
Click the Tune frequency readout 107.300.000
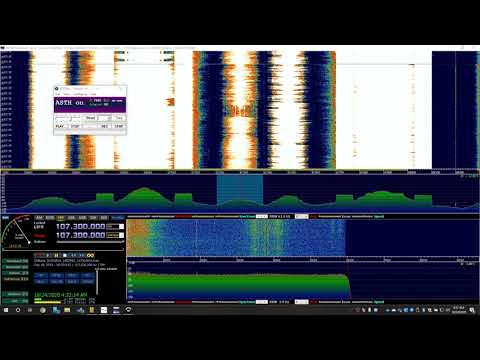click(x=80, y=235)
